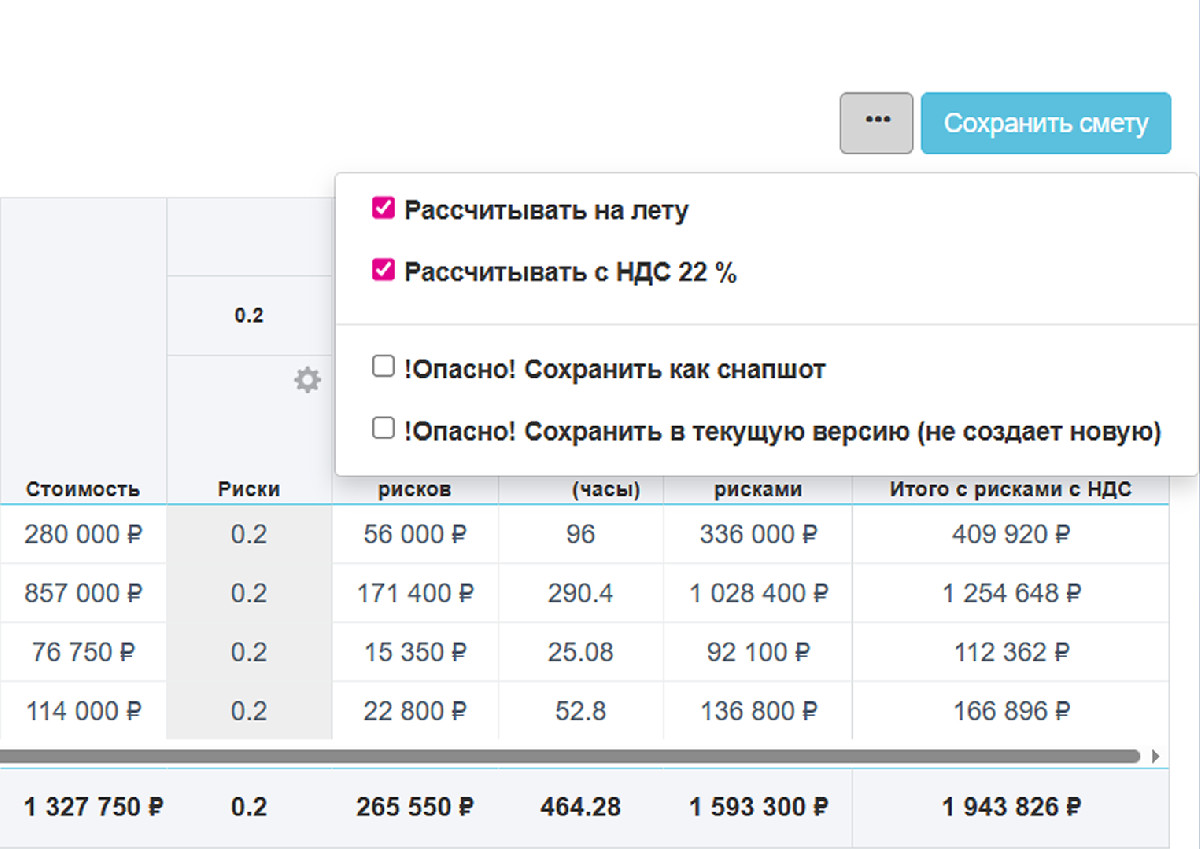Select the total 1 943 826 ₽ cell
Viewport: 1200px width, 849px height.
click(x=1010, y=806)
